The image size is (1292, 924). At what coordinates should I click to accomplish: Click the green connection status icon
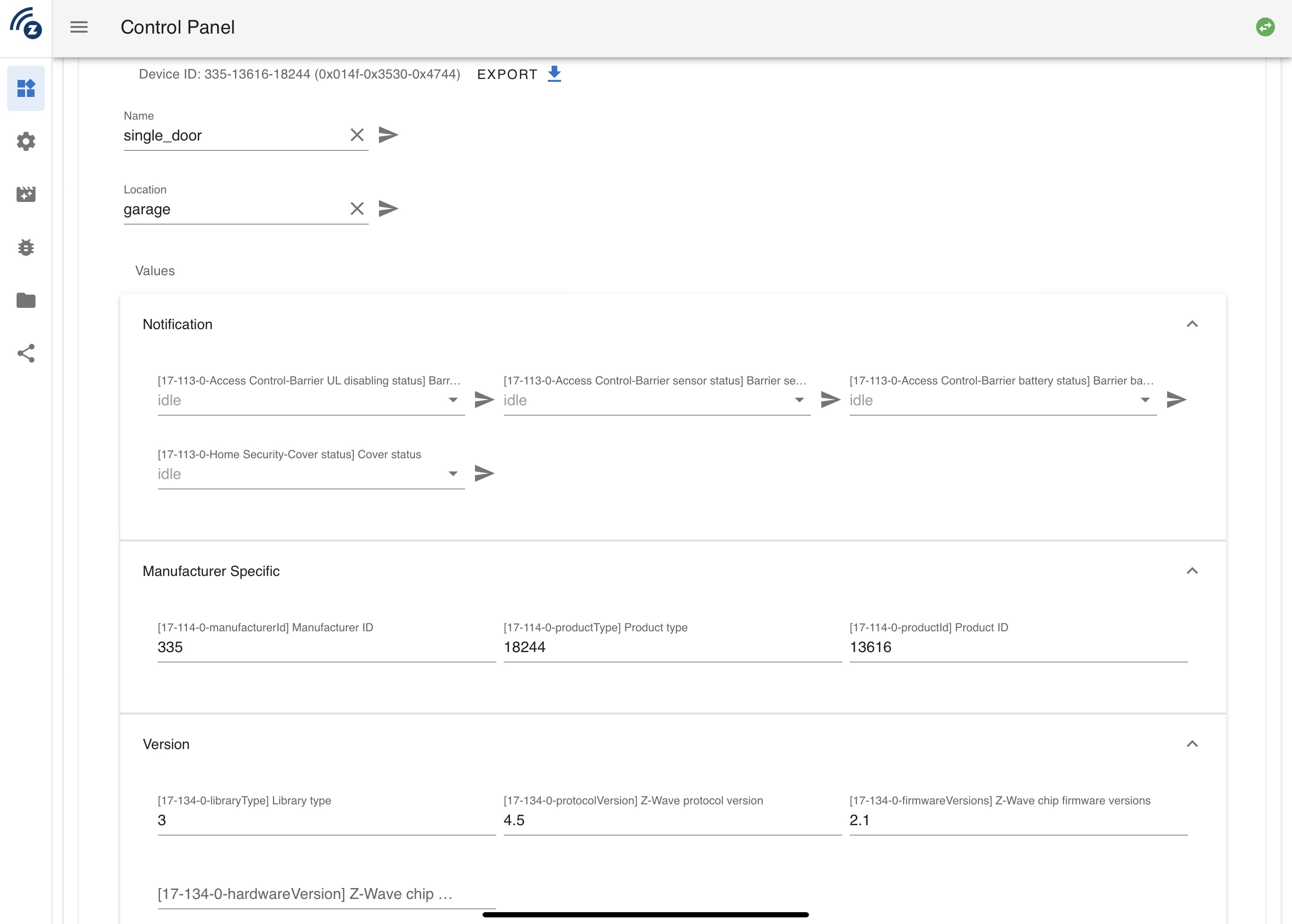[x=1265, y=27]
